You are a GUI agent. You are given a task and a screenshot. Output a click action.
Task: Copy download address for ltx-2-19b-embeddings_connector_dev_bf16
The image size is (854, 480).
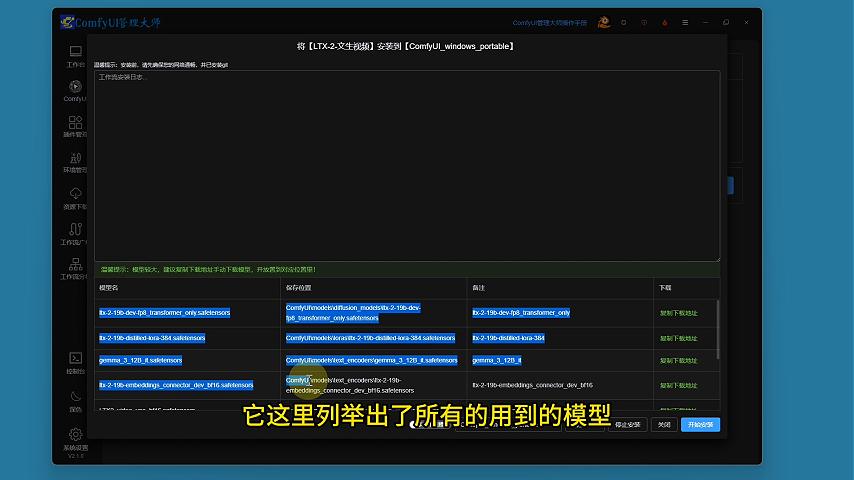pos(679,386)
